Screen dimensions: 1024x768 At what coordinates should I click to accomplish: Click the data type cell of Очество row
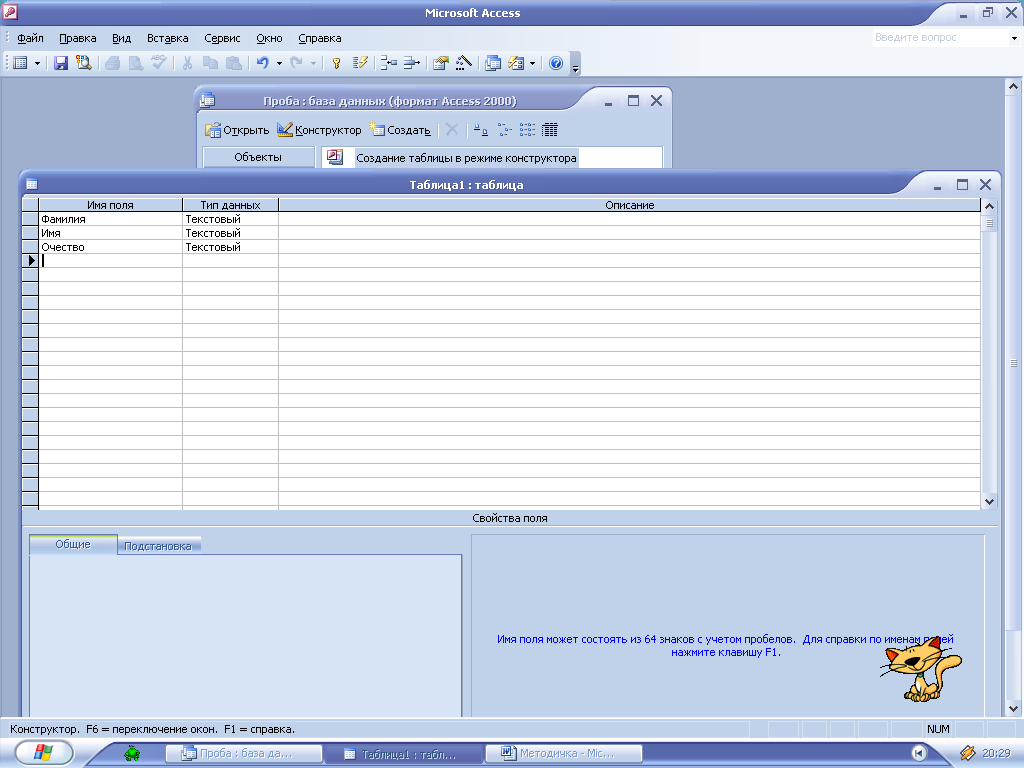point(231,247)
